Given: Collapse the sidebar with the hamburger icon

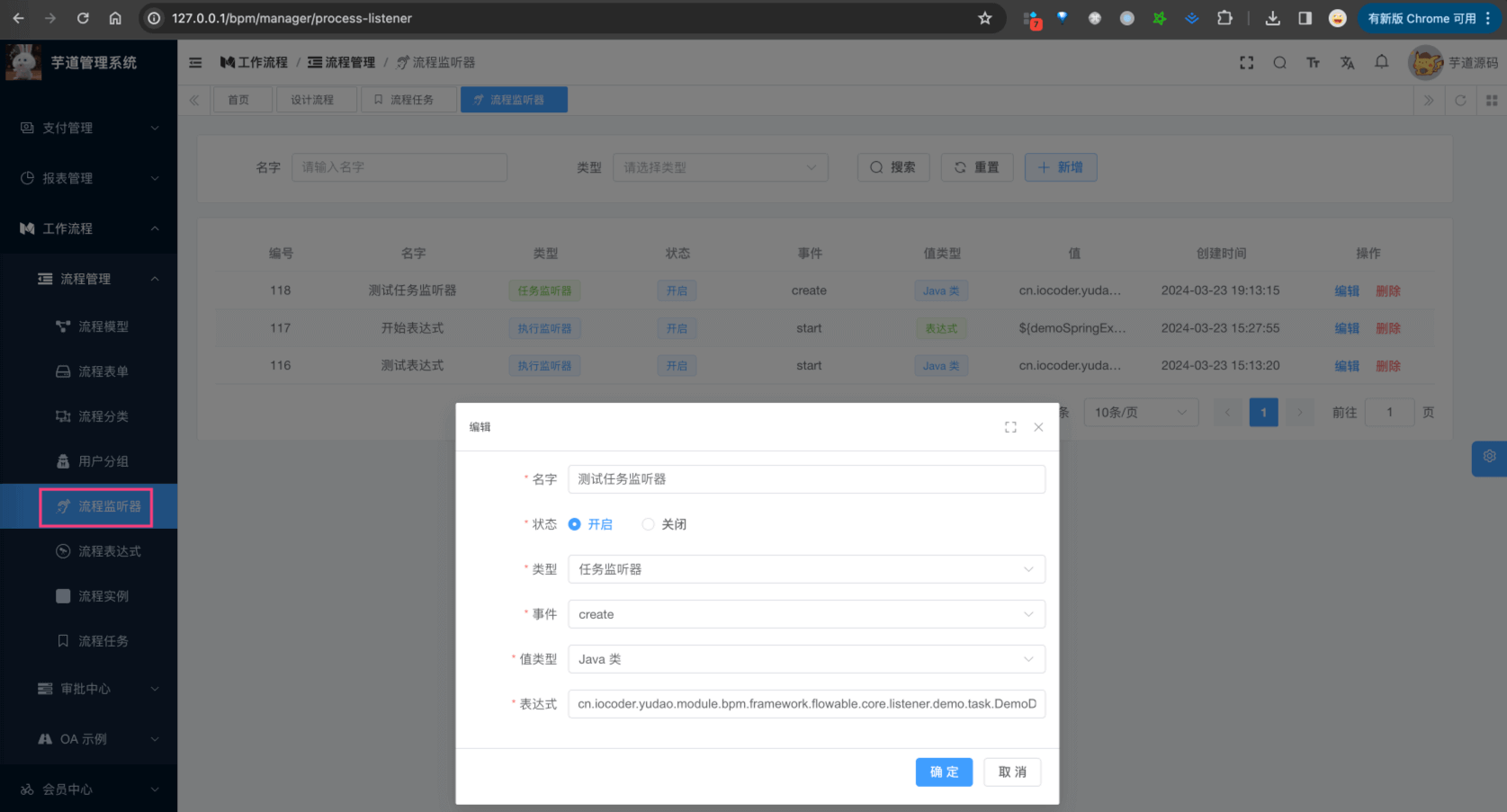Looking at the screenshot, I should 195,62.
